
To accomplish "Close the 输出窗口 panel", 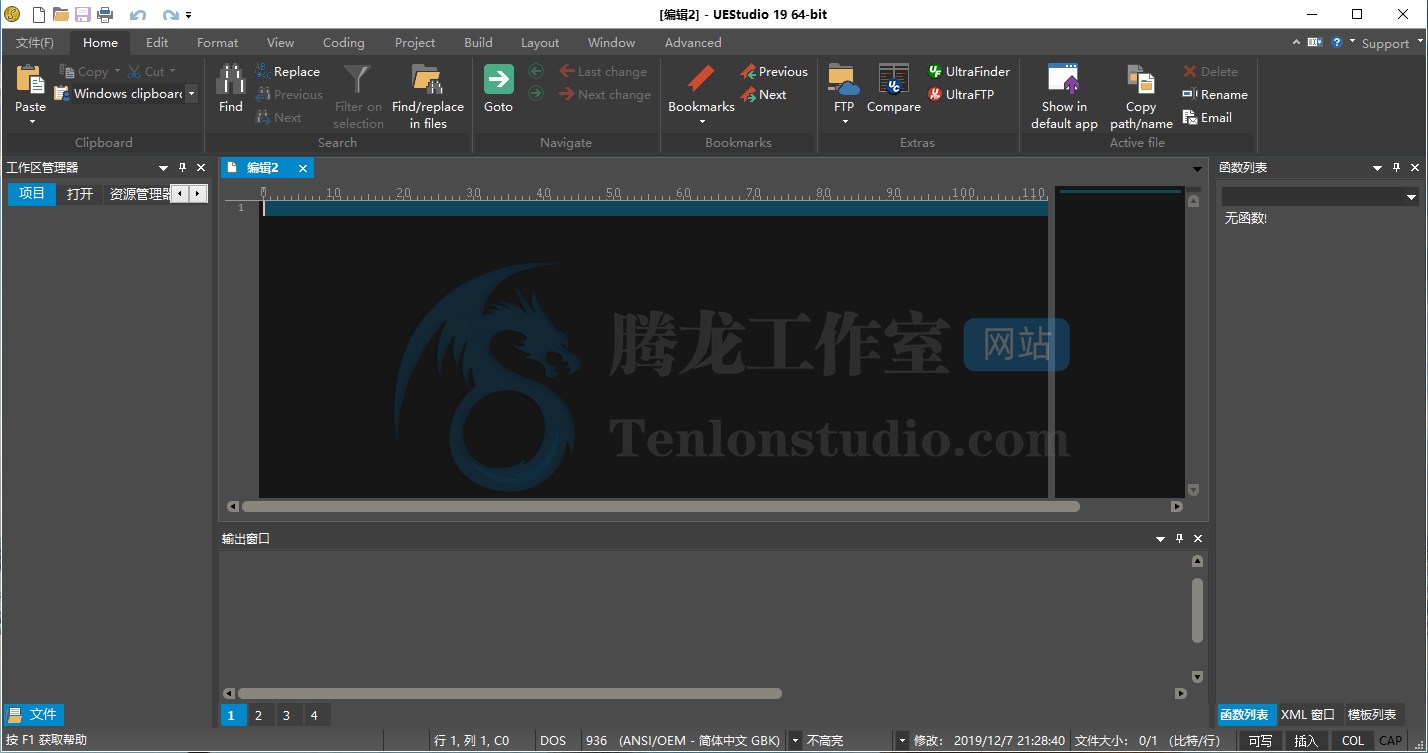I will [1198, 538].
